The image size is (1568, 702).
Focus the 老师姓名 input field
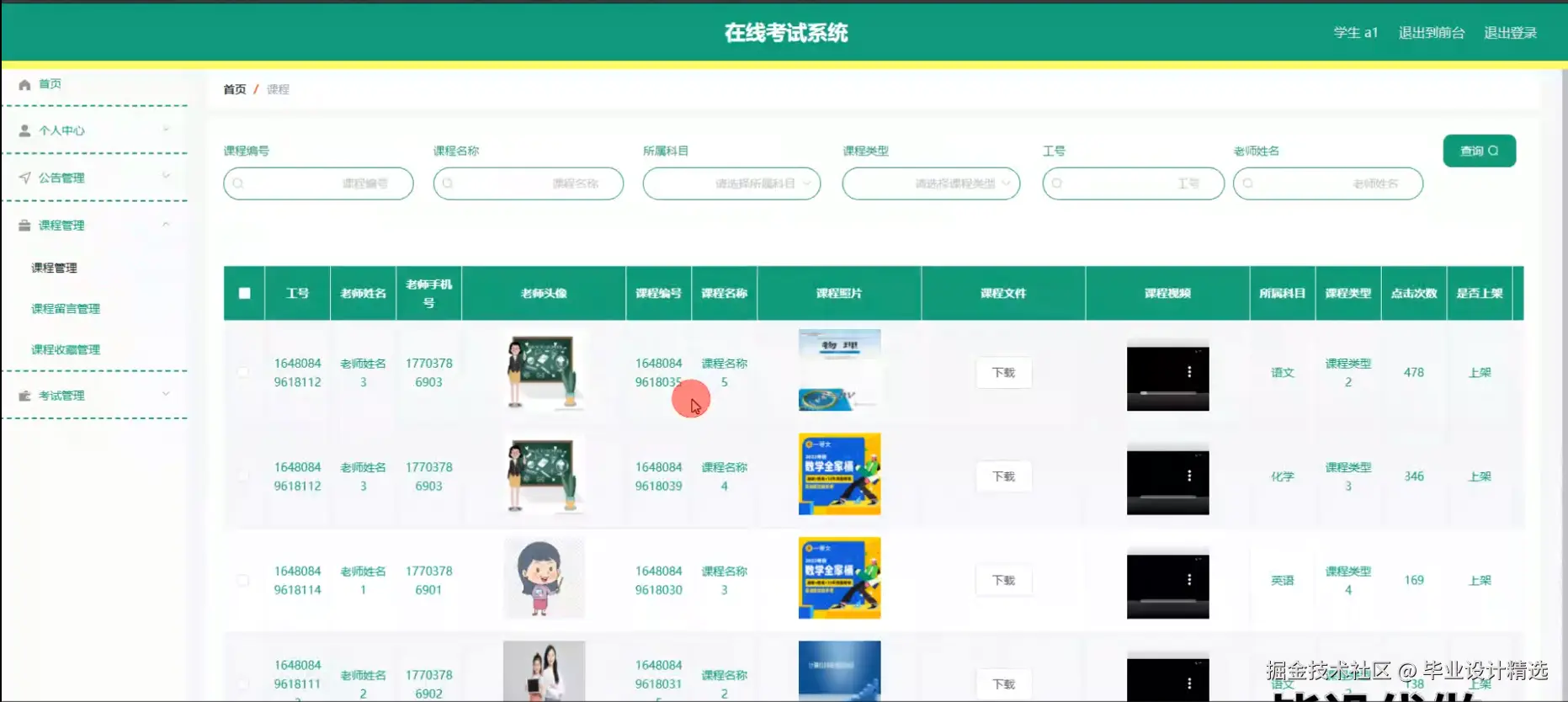click(1327, 183)
